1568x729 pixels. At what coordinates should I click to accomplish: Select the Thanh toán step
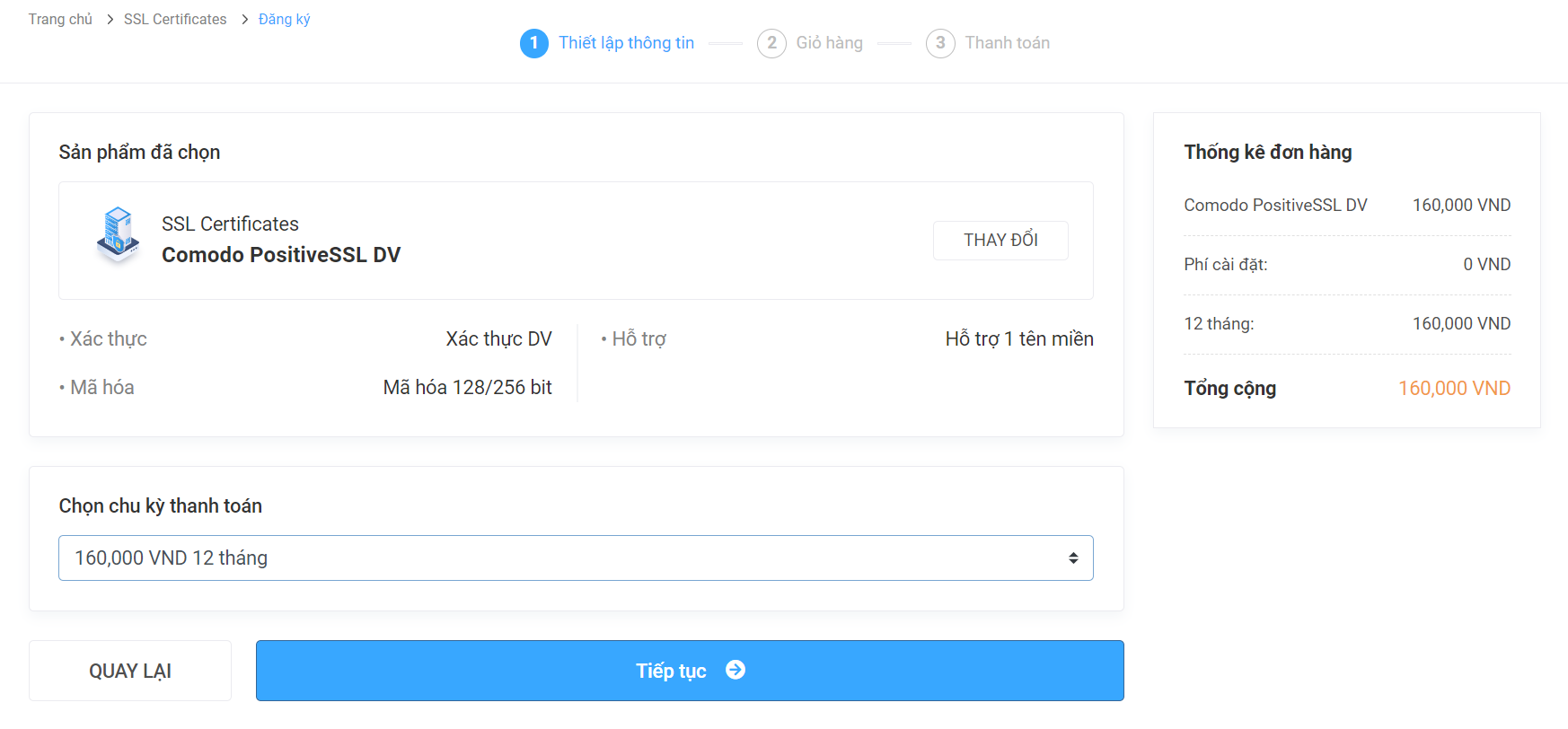coord(1007,43)
